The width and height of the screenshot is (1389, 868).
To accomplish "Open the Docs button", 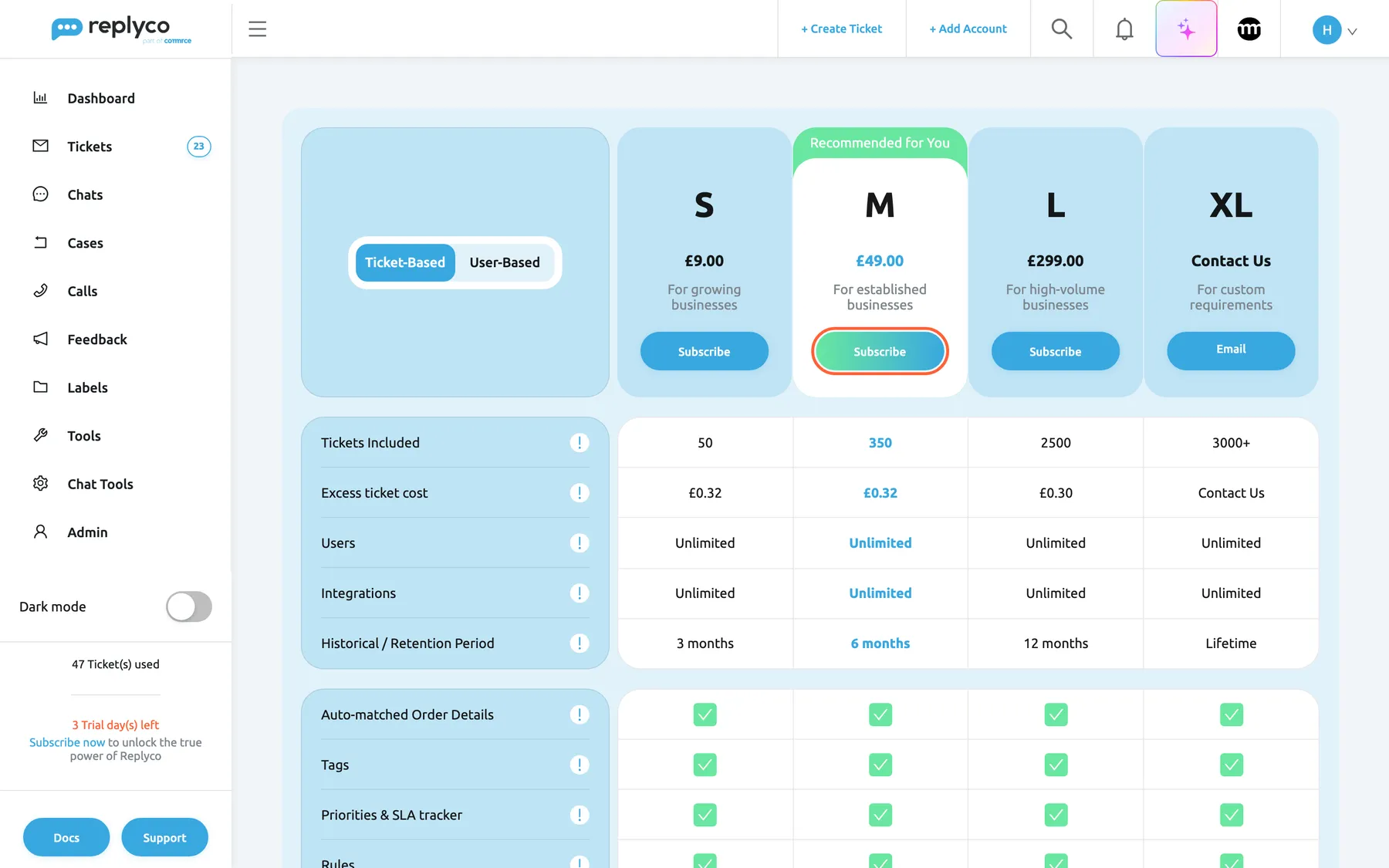I will (x=66, y=837).
